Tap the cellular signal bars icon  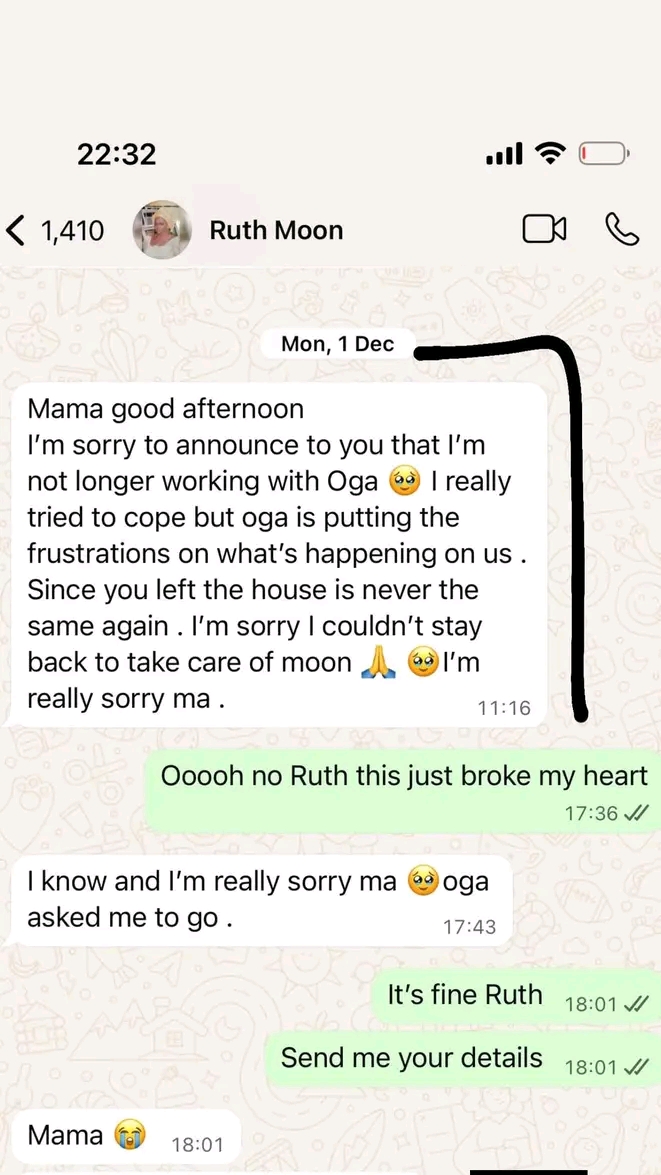[x=504, y=155]
